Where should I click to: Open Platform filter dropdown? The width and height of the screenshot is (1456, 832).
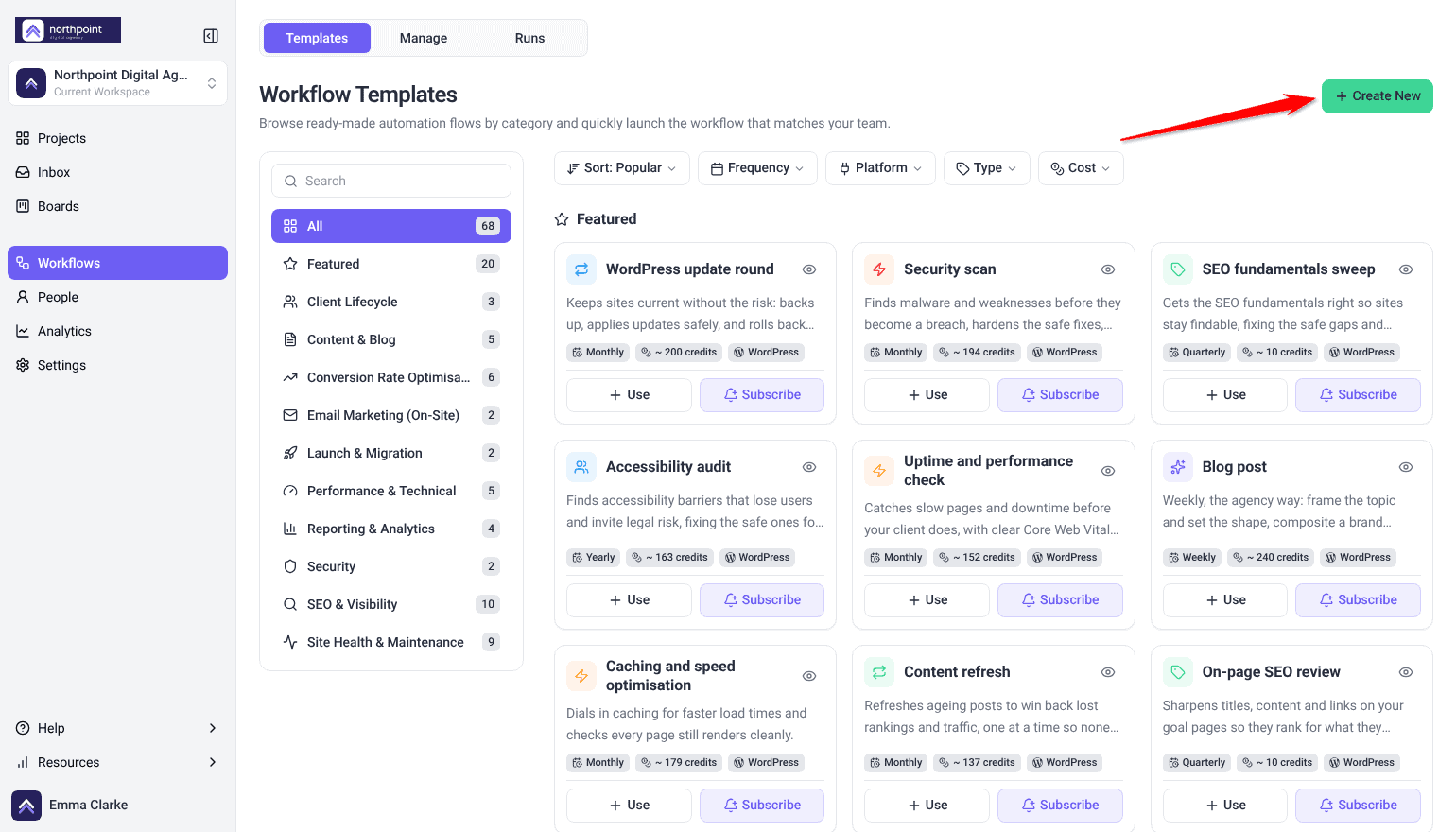[x=880, y=168]
